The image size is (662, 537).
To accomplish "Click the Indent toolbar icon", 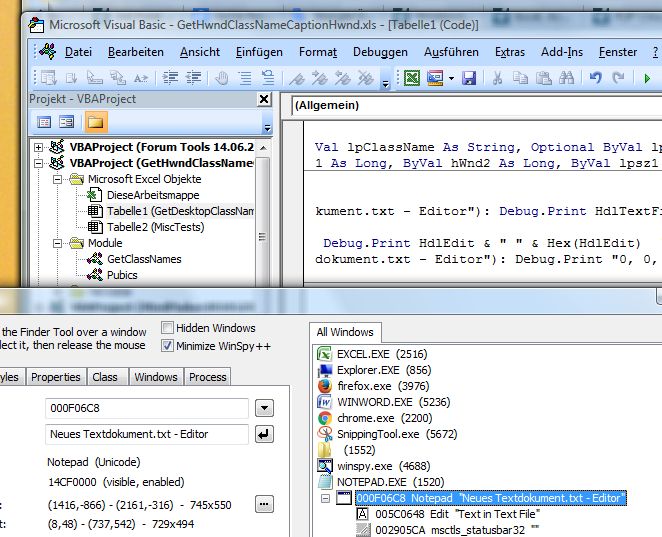I will click(x=170, y=78).
